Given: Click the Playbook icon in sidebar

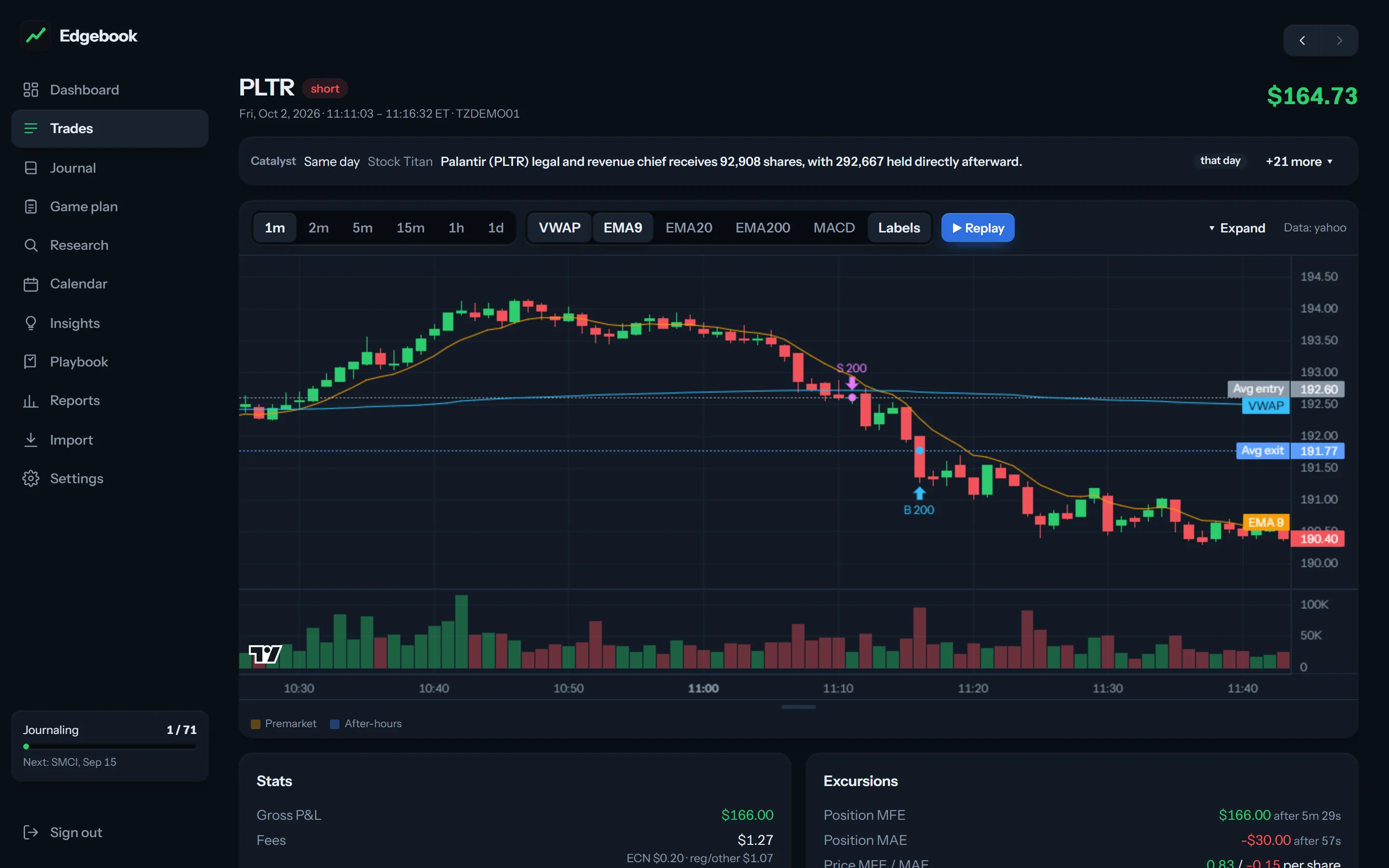Looking at the screenshot, I should 30,362.
